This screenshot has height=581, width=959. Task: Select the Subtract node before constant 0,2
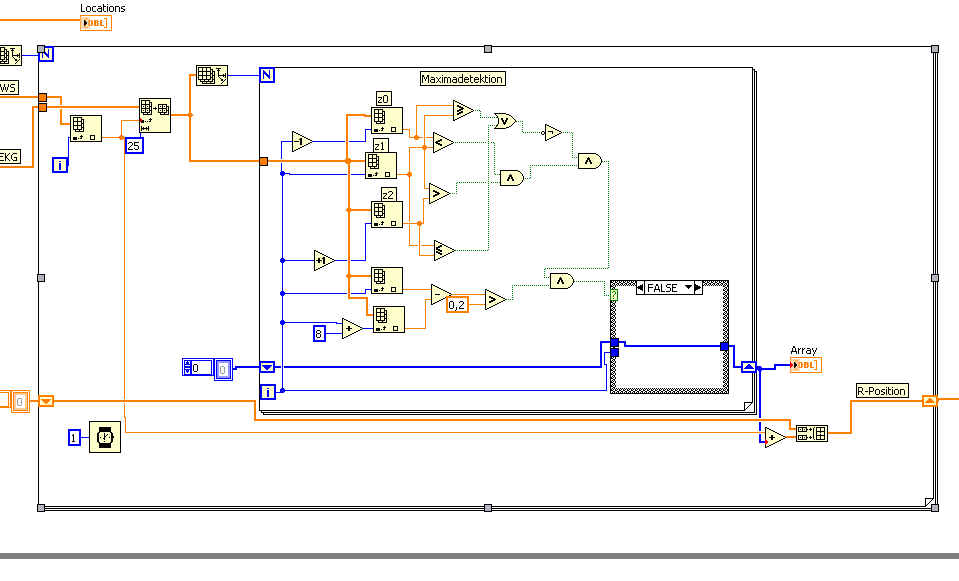pos(440,295)
